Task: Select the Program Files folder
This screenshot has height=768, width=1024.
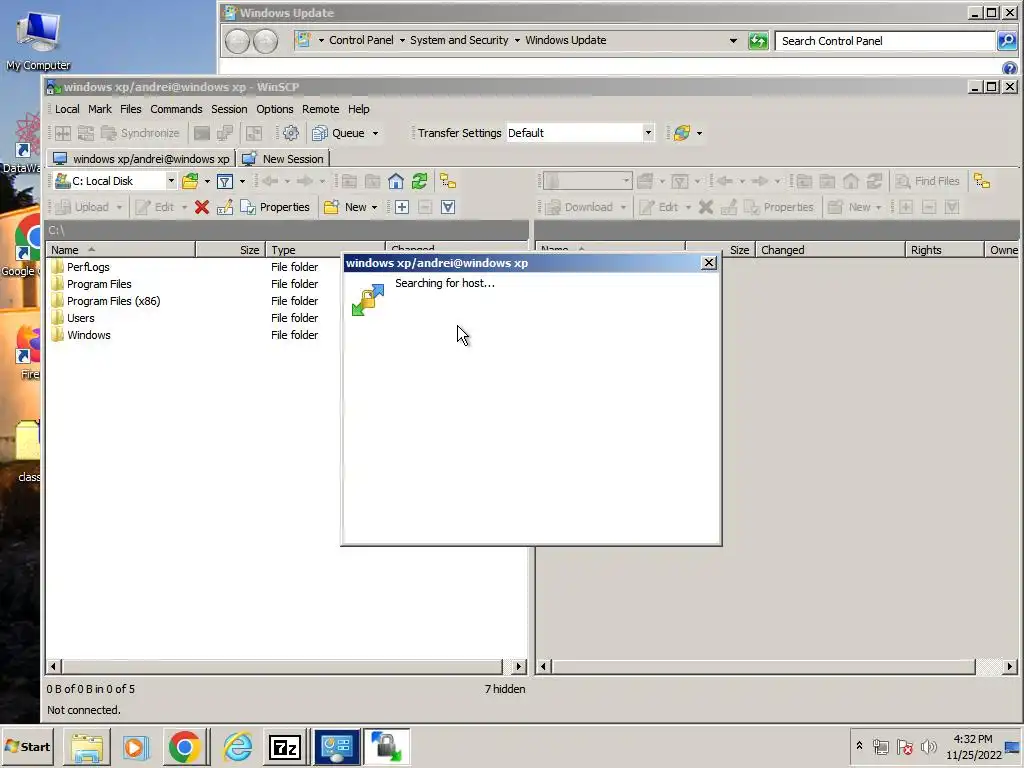Action: tap(99, 284)
